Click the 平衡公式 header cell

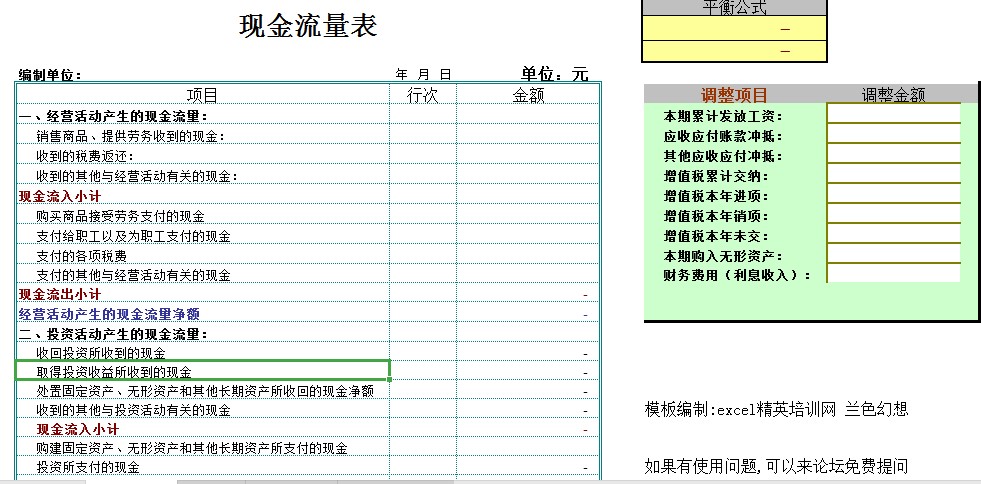[734, 8]
